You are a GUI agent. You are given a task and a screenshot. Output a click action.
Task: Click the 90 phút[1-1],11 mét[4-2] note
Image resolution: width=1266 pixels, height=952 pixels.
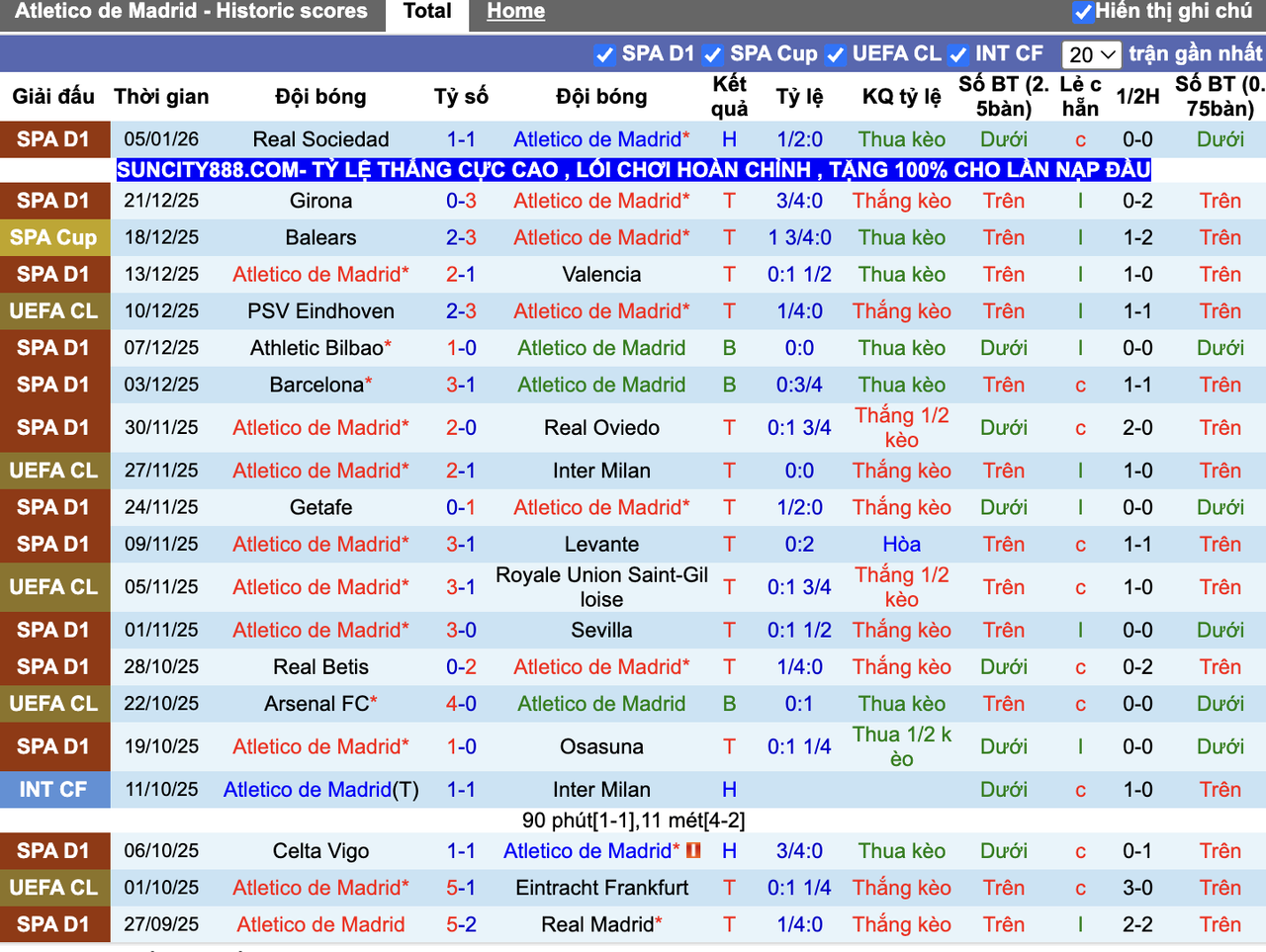click(x=633, y=821)
